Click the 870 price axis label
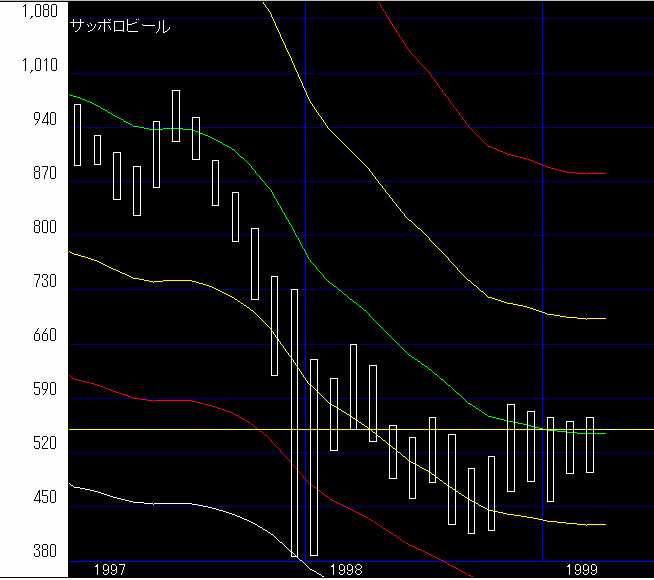The image size is (654, 580). (46, 174)
